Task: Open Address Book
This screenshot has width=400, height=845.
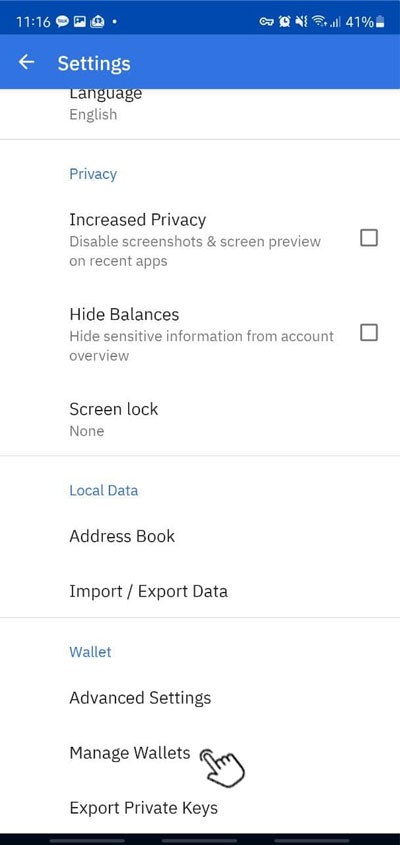Action: pos(200,536)
